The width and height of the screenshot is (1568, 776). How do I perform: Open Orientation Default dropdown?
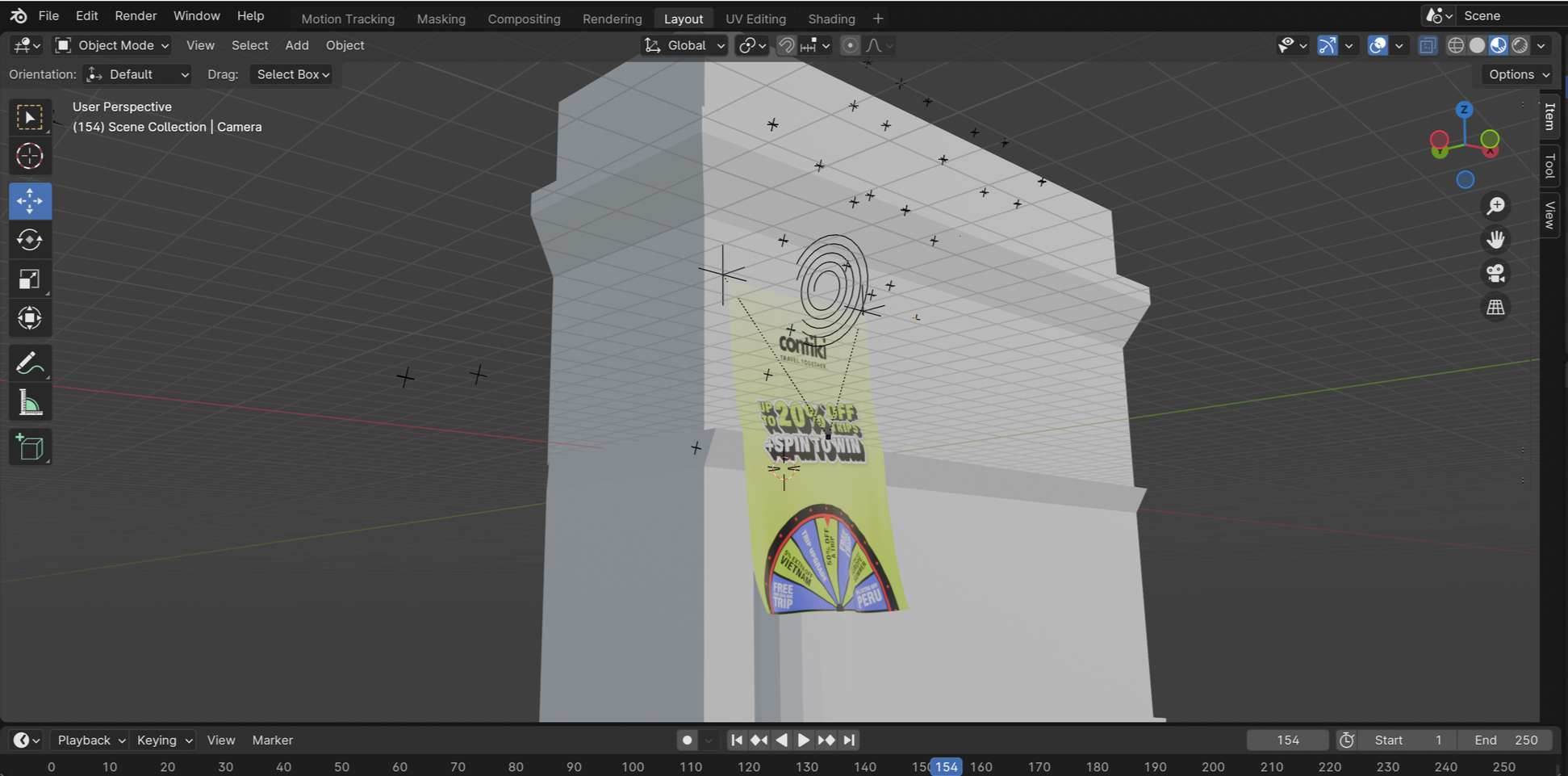[137, 74]
